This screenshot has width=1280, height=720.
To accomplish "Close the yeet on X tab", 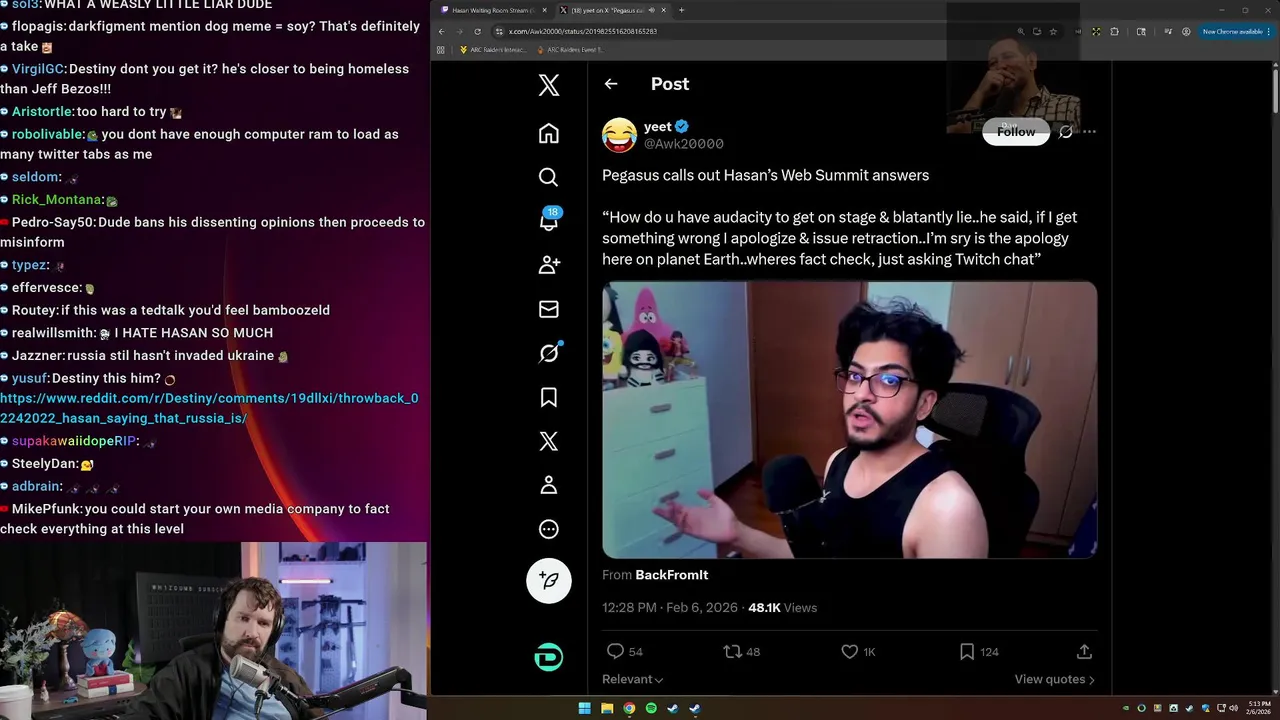I will pyautogui.click(x=664, y=10).
